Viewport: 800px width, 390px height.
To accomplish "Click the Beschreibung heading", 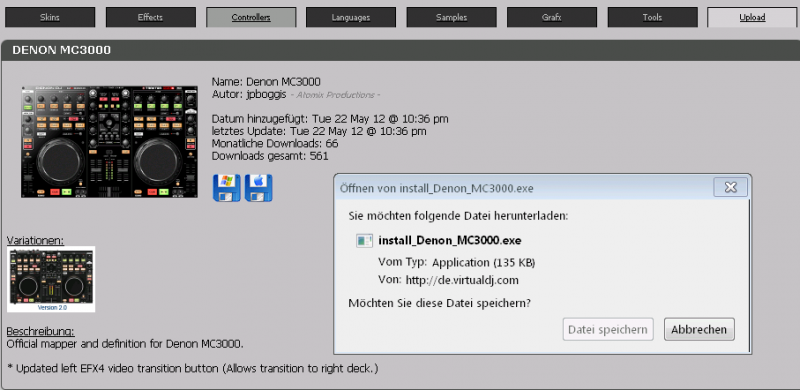I will (40, 331).
